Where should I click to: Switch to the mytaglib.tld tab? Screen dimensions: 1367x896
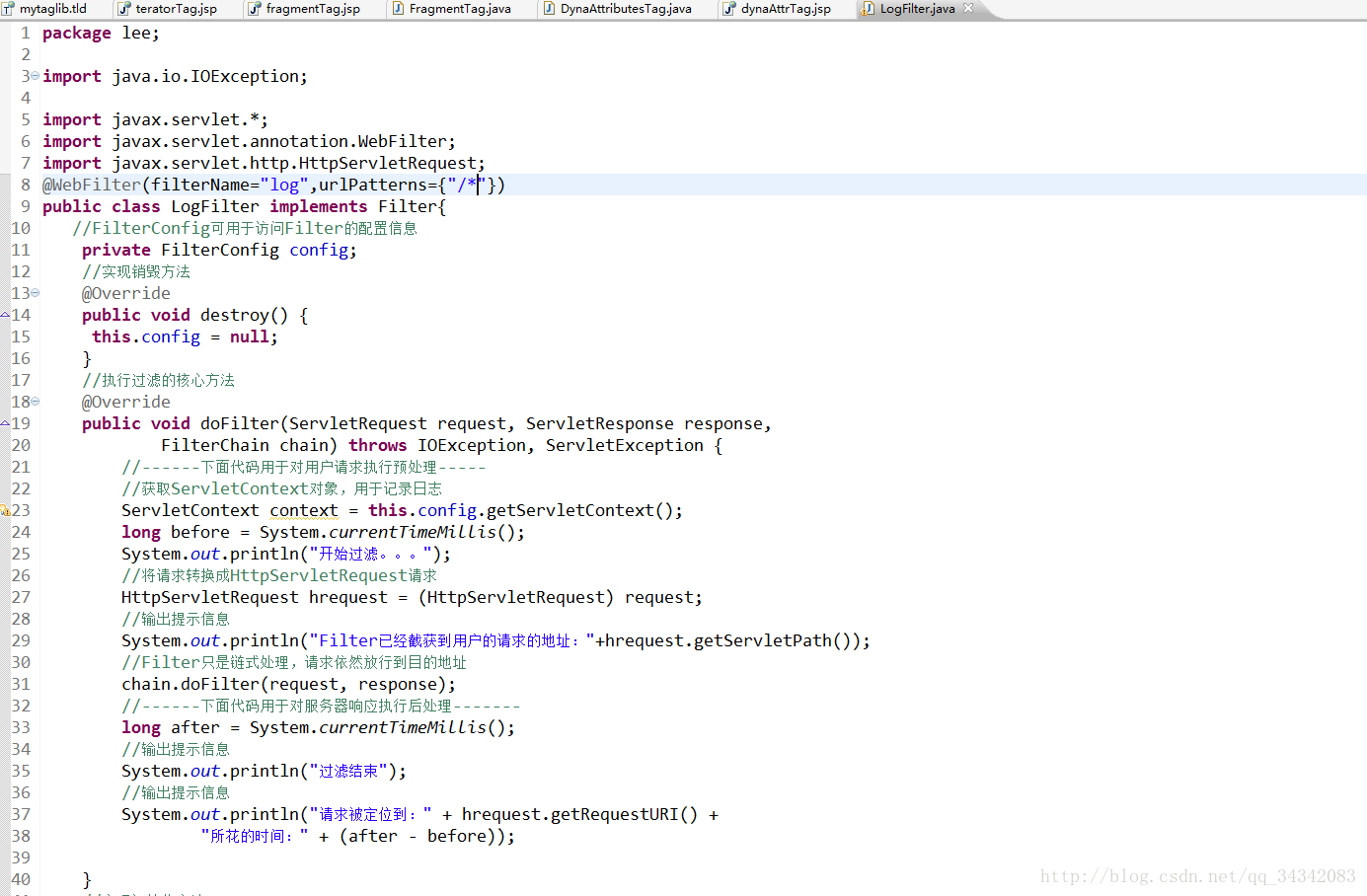point(51,9)
